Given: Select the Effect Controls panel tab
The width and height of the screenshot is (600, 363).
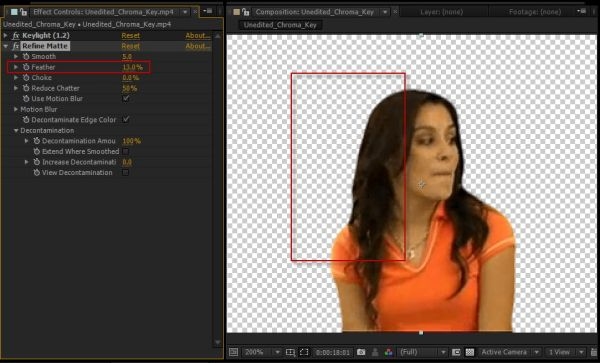Looking at the screenshot, I should pyautogui.click(x=103, y=12).
